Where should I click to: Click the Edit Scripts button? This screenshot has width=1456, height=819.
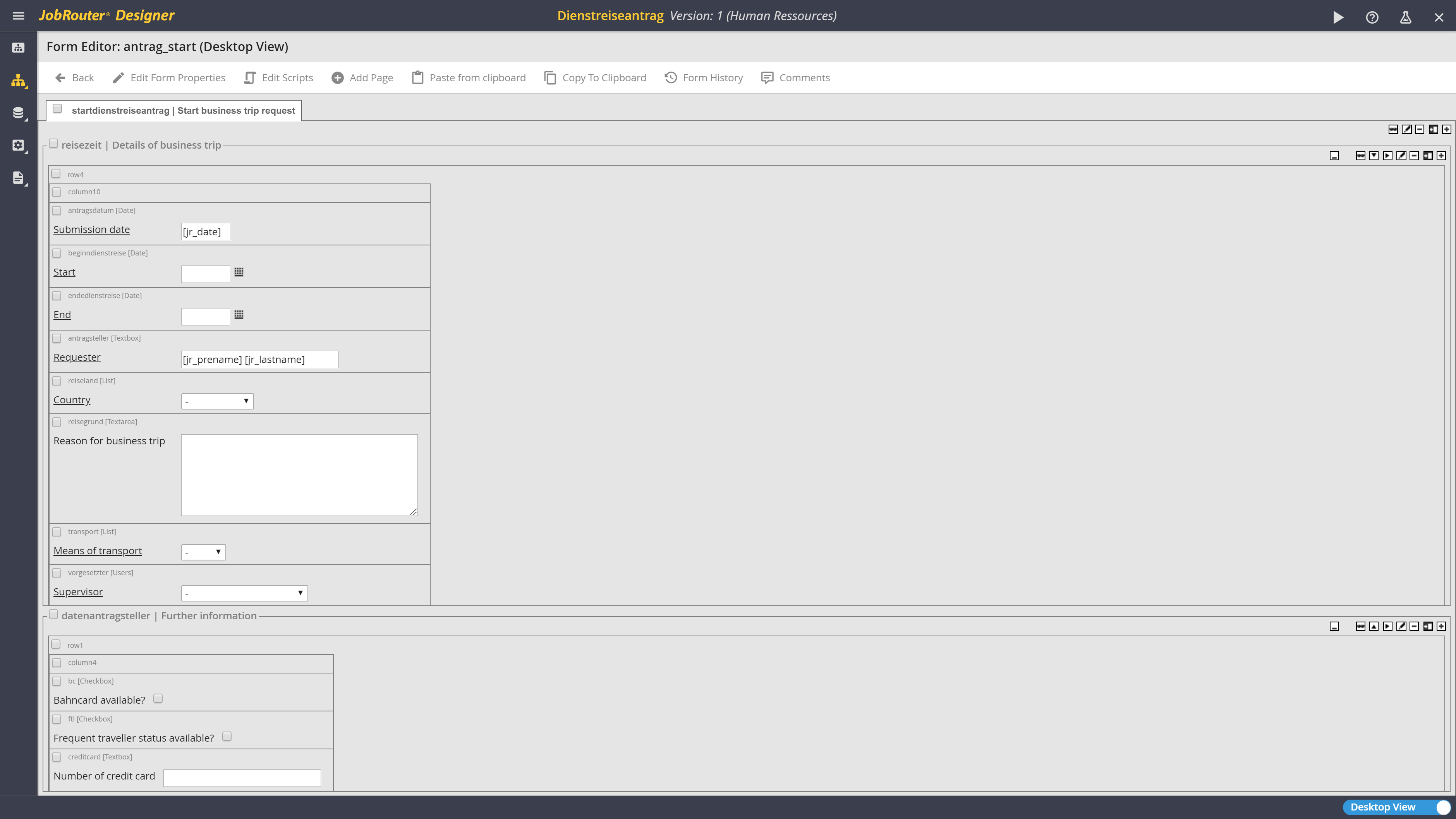(279, 78)
